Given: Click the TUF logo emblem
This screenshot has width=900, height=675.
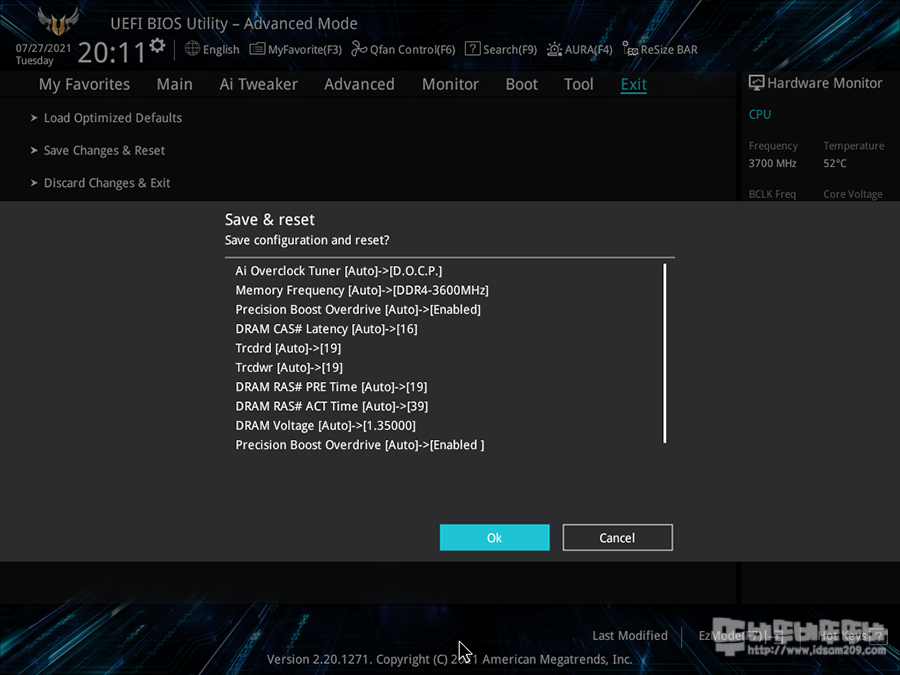Looking at the screenshot, I should 58,22.
